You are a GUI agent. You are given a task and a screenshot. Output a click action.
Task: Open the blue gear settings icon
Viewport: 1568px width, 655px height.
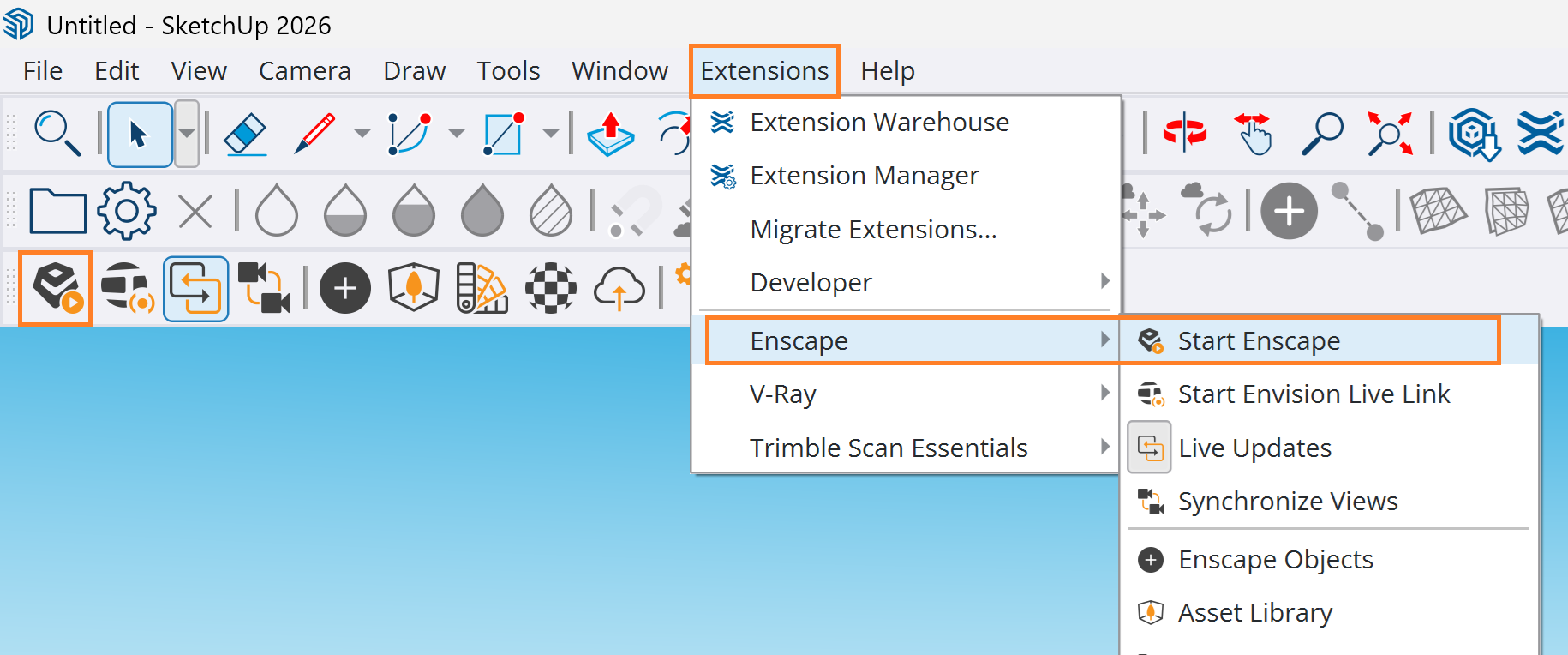(x=127, y=211)
